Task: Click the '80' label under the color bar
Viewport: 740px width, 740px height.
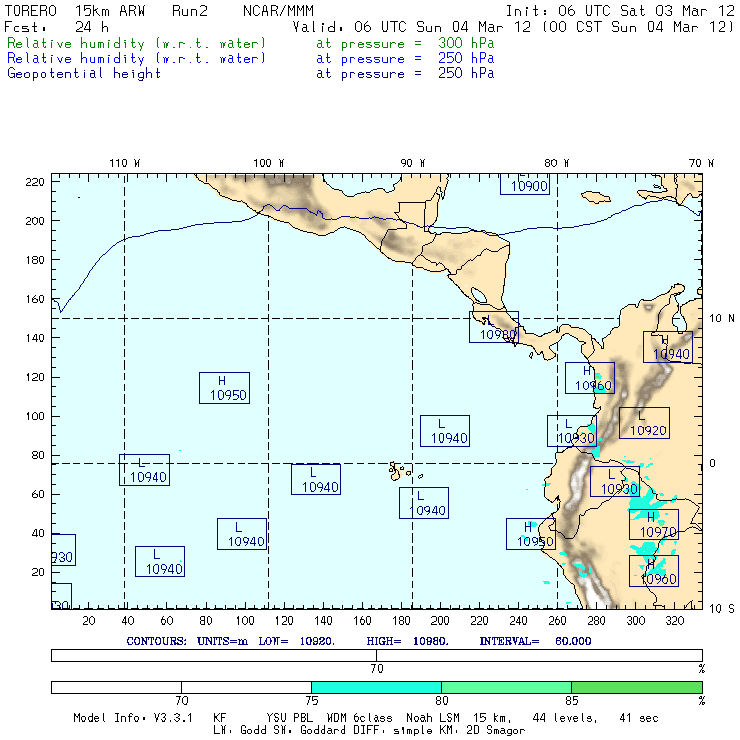Action: pyautogui.click(x=441, y=700)
